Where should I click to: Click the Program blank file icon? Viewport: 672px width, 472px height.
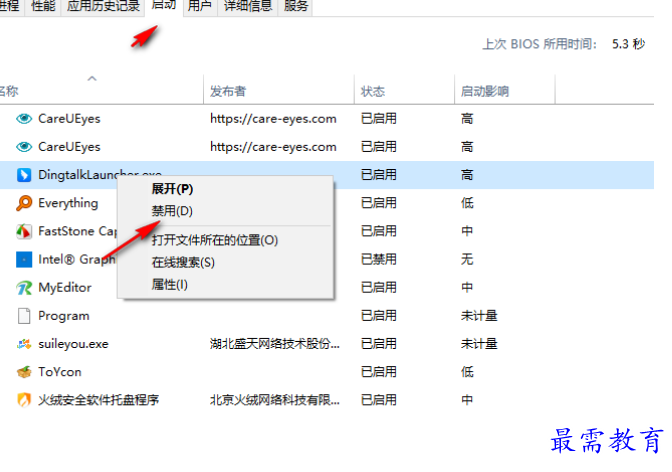pos(24,316)
